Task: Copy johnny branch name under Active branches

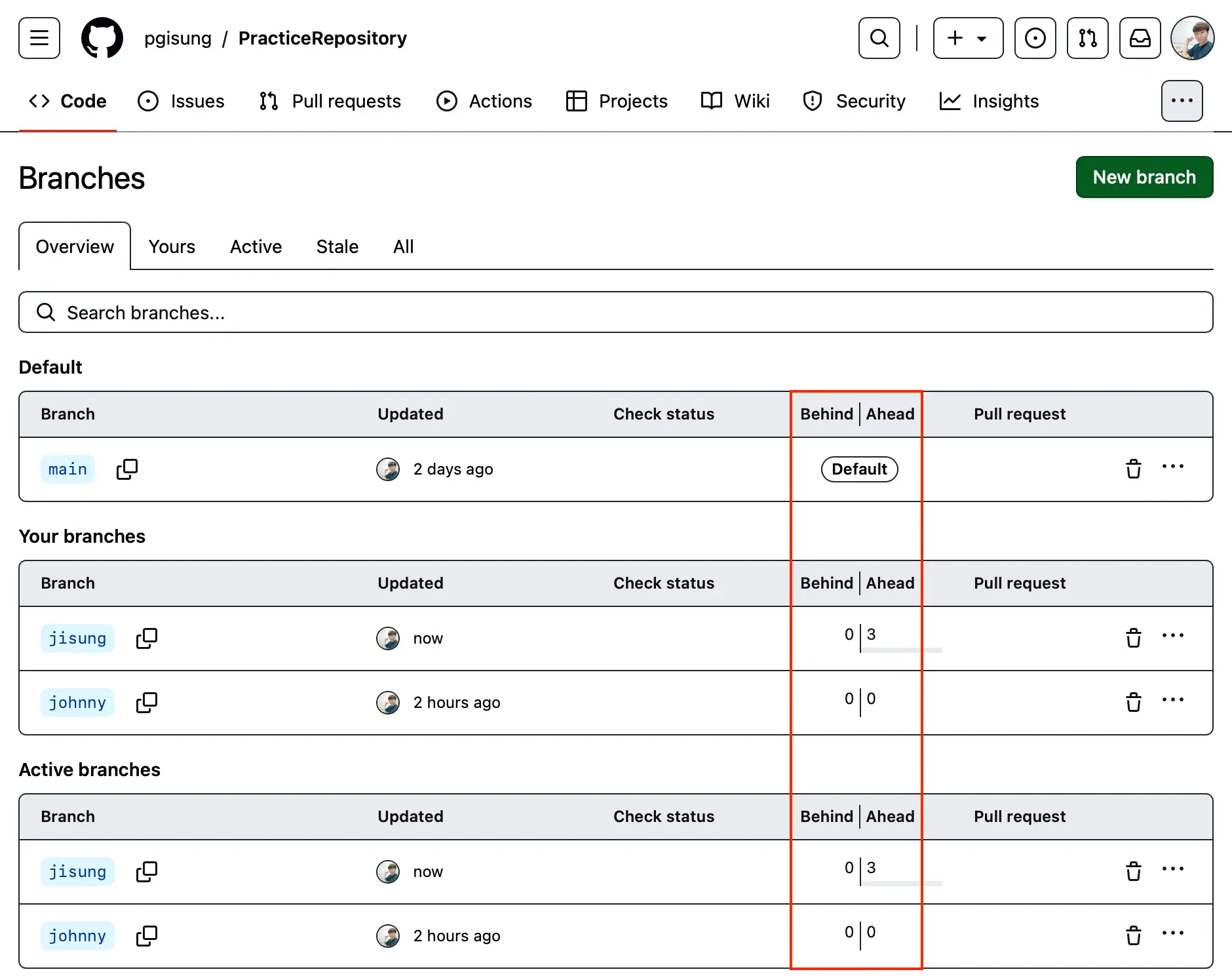Action: click(x=147, y=936)
